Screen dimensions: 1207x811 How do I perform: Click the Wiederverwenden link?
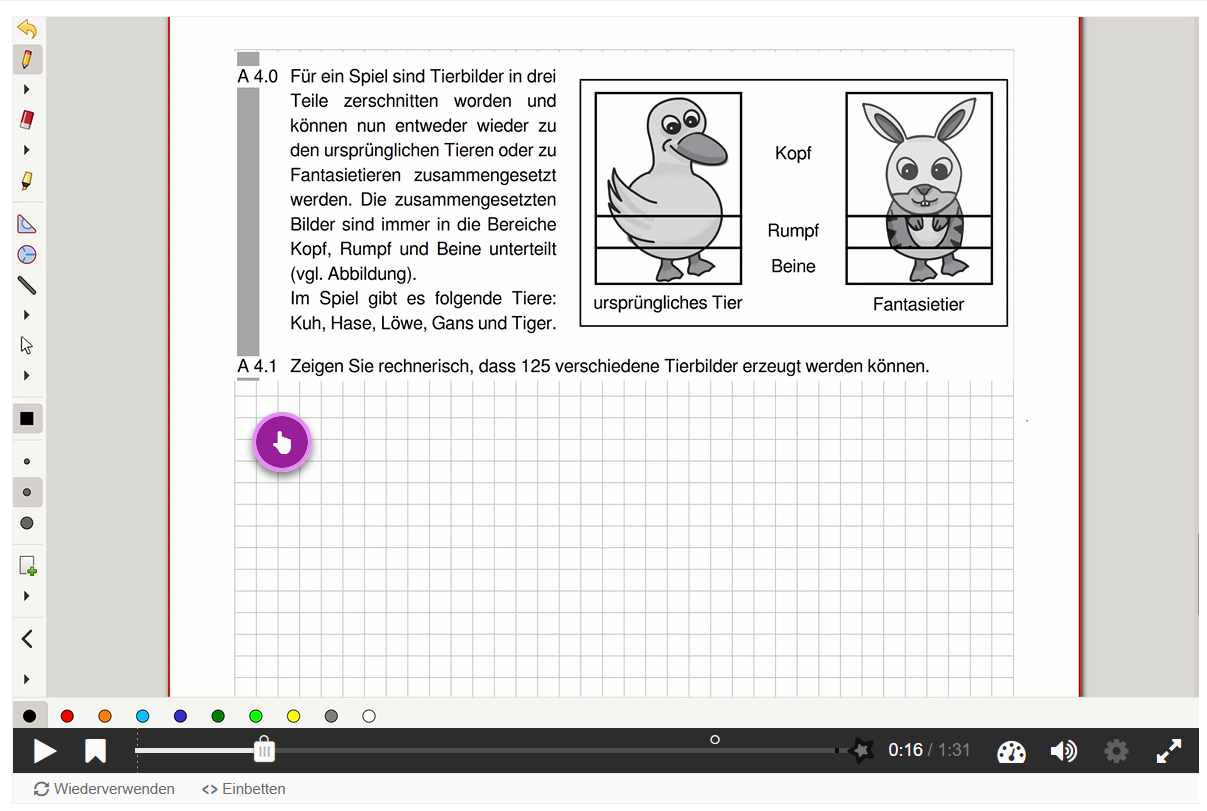tap(104, 789)
